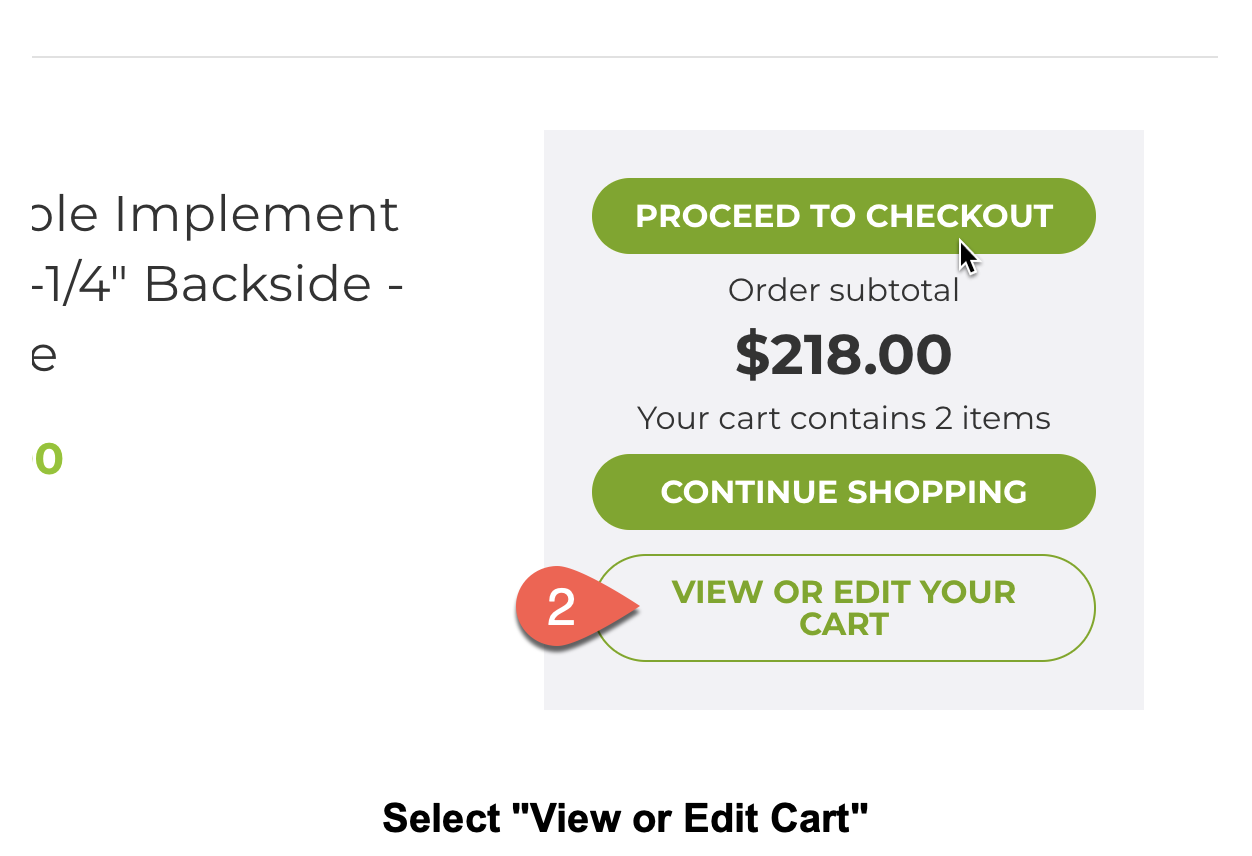Click the letter 'e' on title's last line
This screenshot has width=1252, height=856.
pos(43,357)
